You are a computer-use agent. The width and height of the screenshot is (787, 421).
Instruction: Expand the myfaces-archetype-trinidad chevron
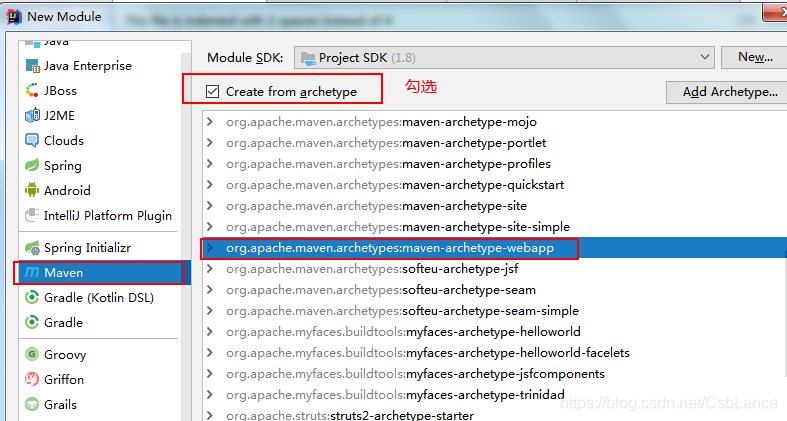pyautogui.click(x=210, y=395)
